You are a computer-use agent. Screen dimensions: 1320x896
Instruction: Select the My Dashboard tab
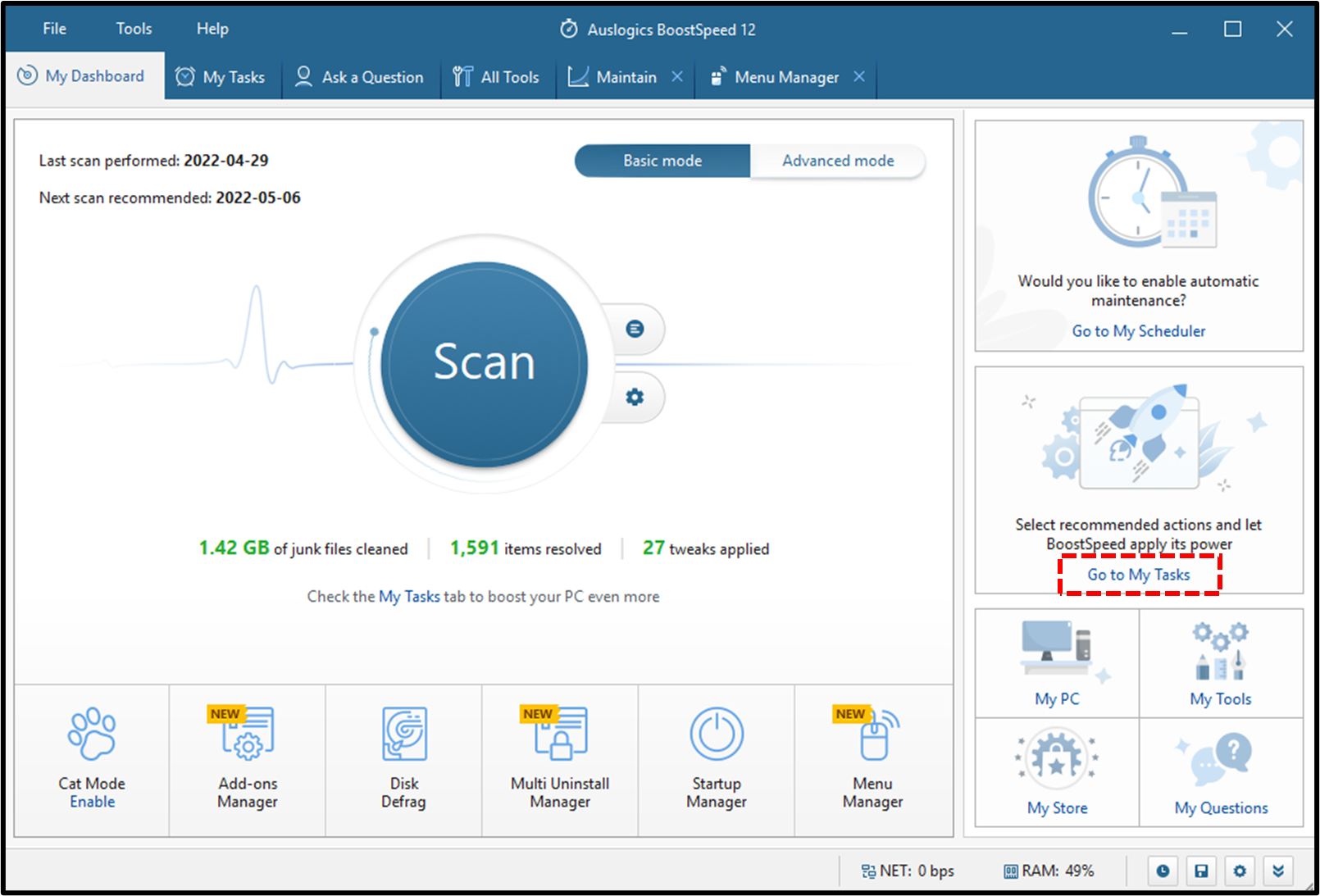pyautogui.click(x=85, y=76)
